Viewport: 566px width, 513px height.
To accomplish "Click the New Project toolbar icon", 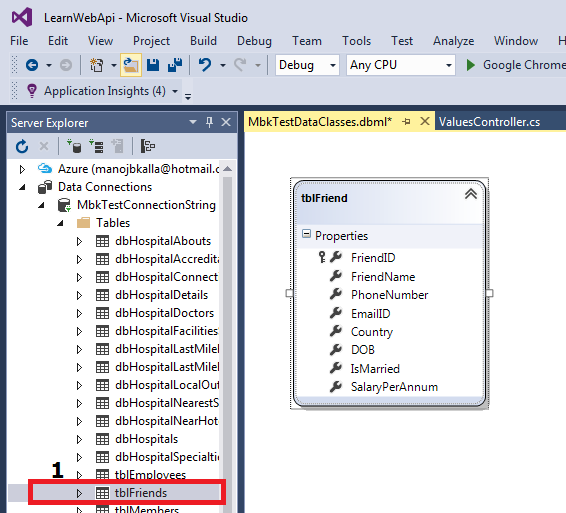I will [x=96, y=65].
